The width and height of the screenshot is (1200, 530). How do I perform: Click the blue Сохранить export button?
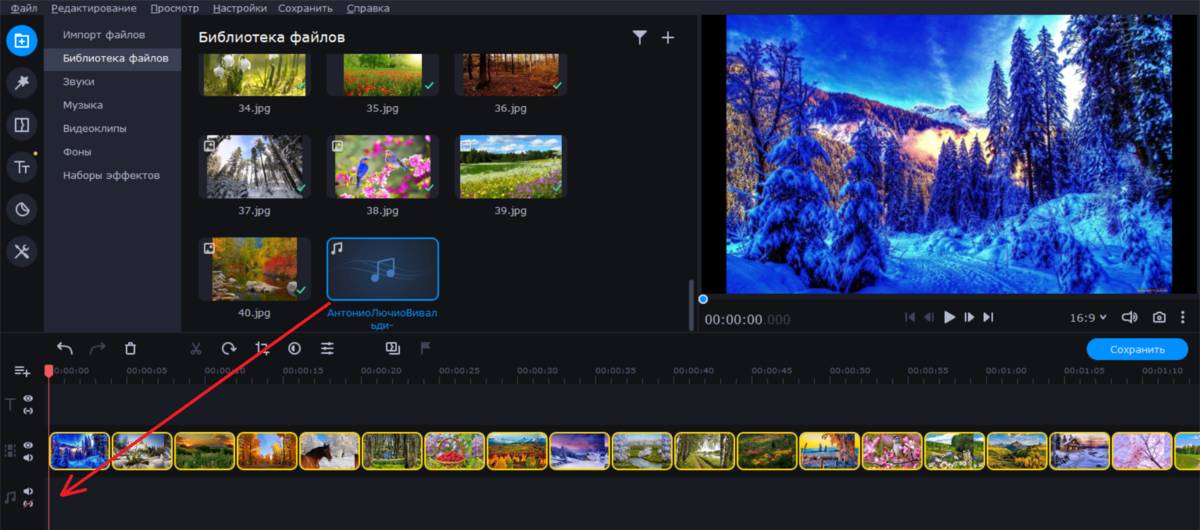1137,349
